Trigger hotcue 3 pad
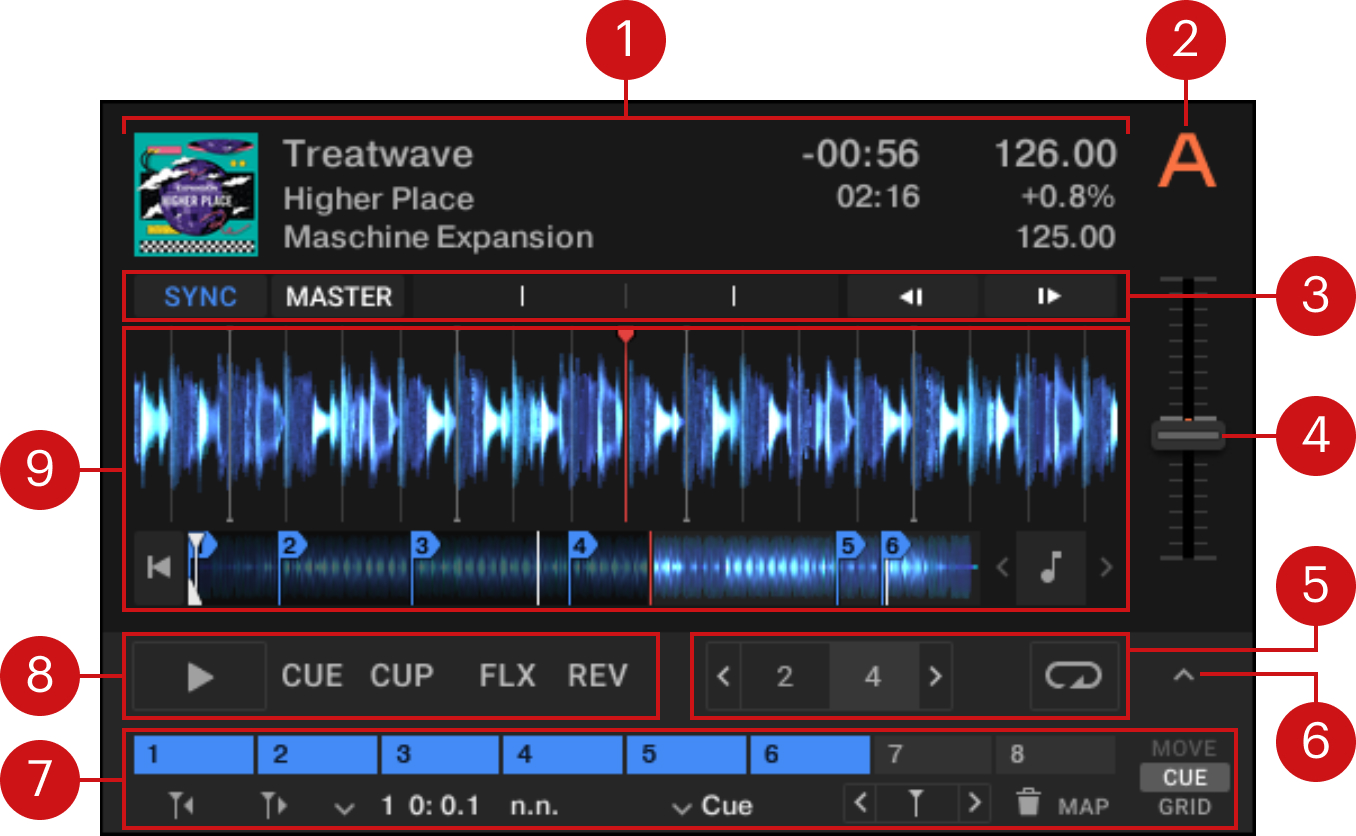 tap(439, 755)
